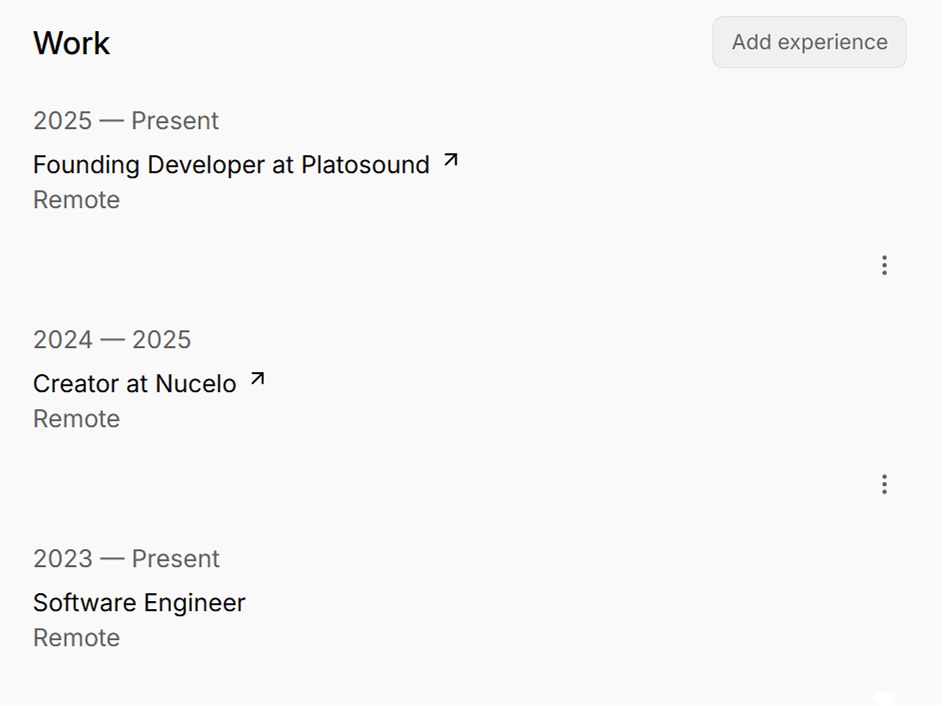
Task: Click the Add experience button
Action: (x=809, y=42)
